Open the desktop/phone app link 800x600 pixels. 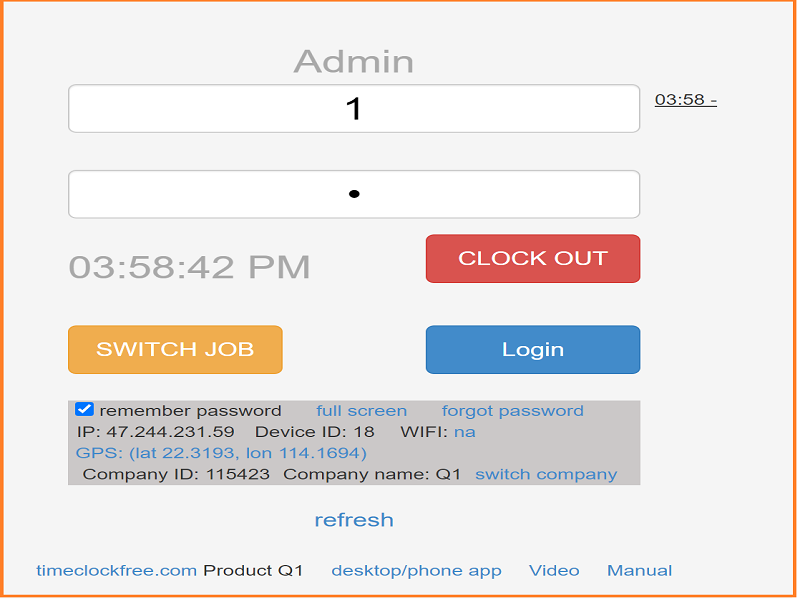coord(416,571)
